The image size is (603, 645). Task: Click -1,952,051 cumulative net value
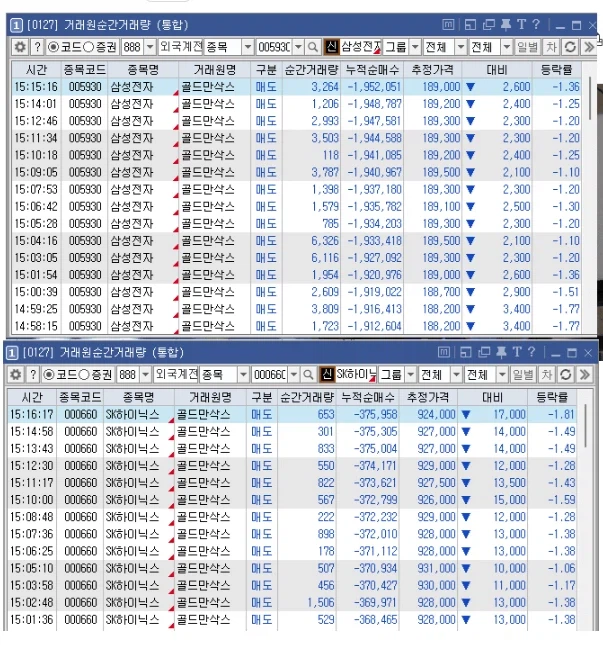[x=374, y=87]
